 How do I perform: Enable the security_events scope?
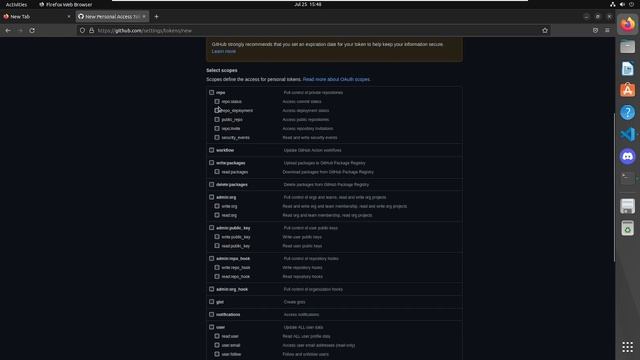(x=217, y=138)
